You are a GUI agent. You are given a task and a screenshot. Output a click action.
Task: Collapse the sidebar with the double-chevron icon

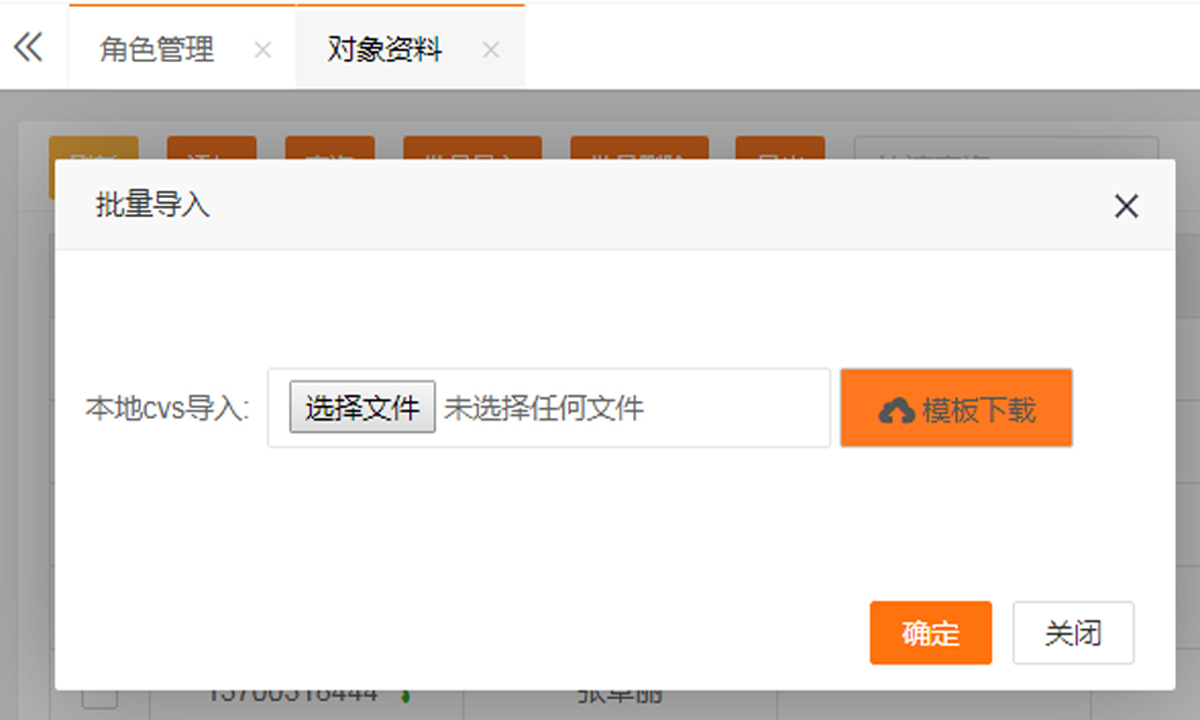coord(29,47)
